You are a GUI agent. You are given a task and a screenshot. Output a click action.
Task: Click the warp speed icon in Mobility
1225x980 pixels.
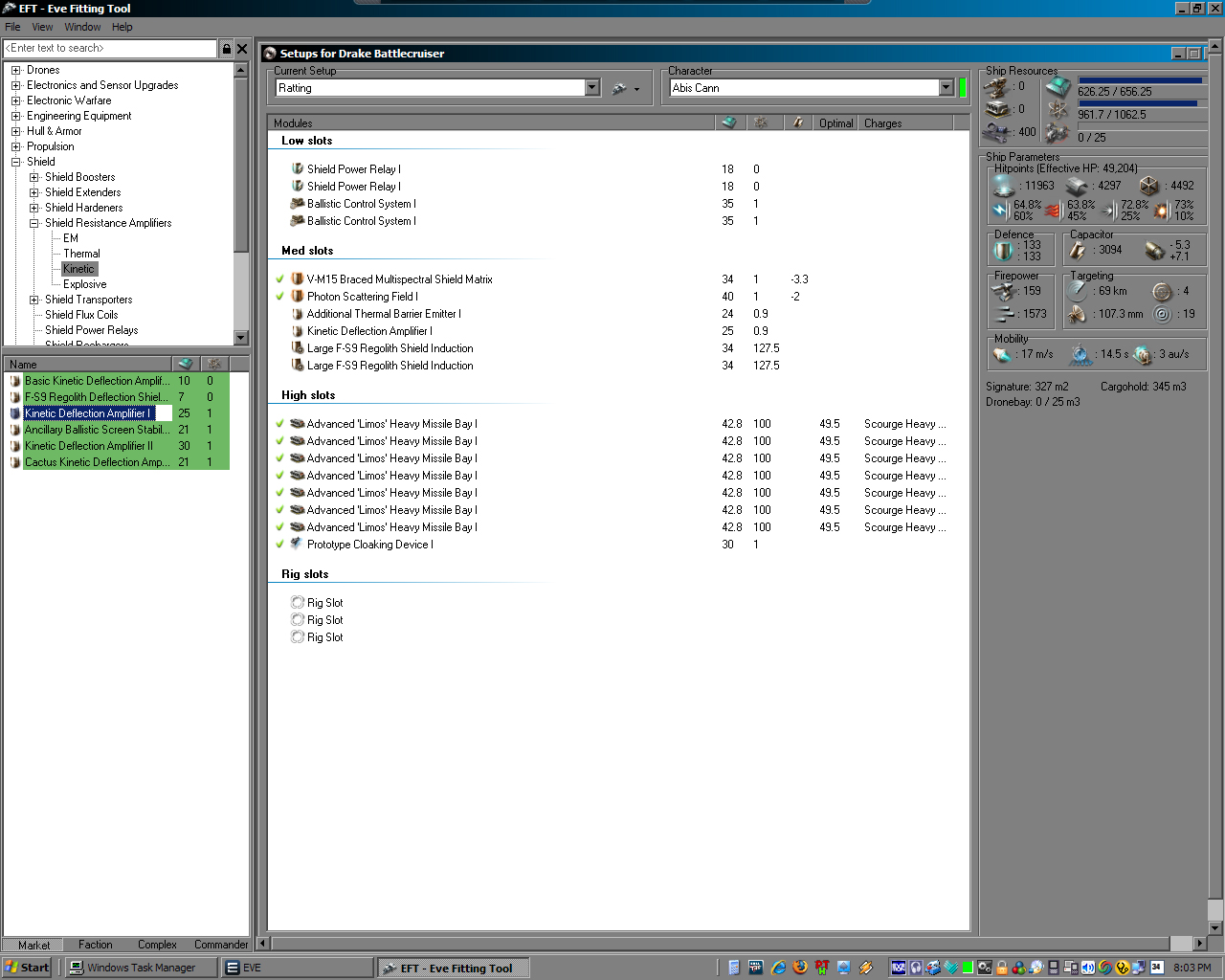tap(1144, 354)
